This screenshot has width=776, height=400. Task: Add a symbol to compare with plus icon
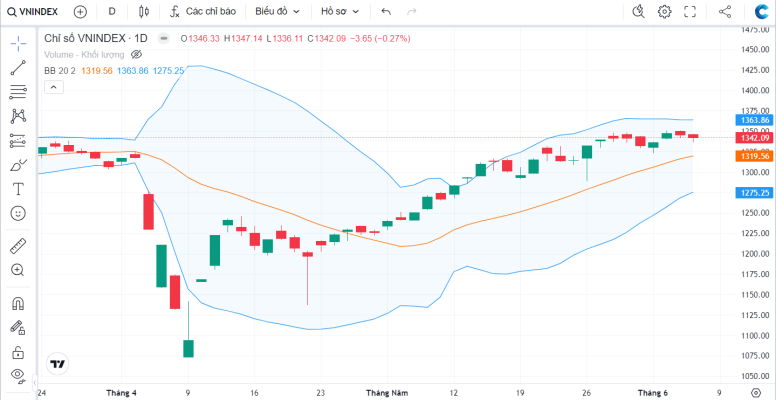(80, 12)
